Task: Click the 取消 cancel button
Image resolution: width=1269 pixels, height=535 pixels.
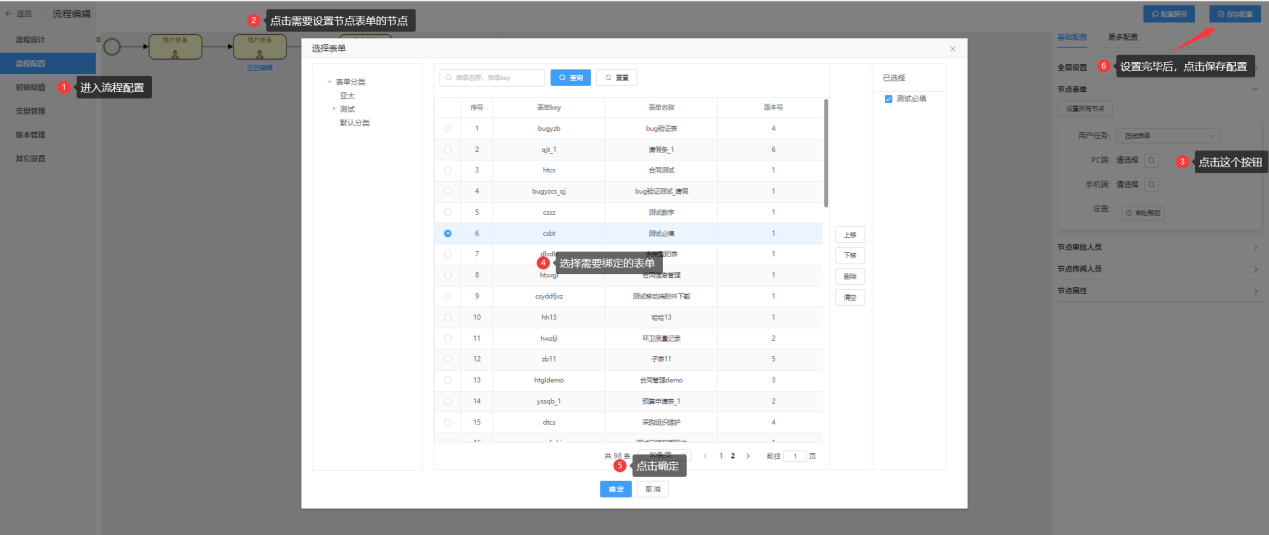Action: click(x=653, y=489)
